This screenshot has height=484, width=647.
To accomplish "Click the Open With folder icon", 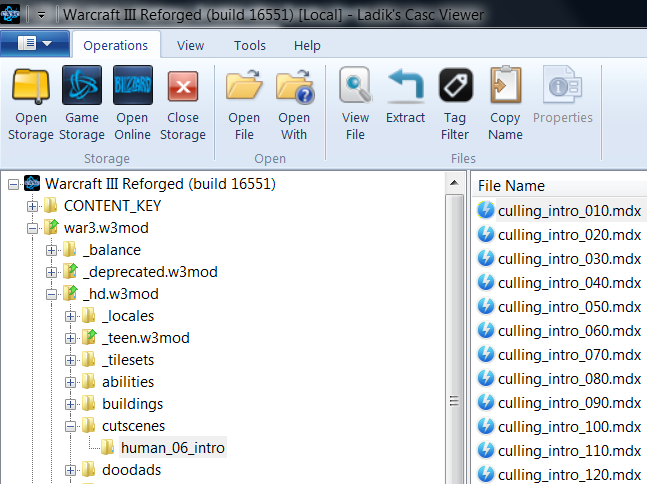I will click(294, 85).
